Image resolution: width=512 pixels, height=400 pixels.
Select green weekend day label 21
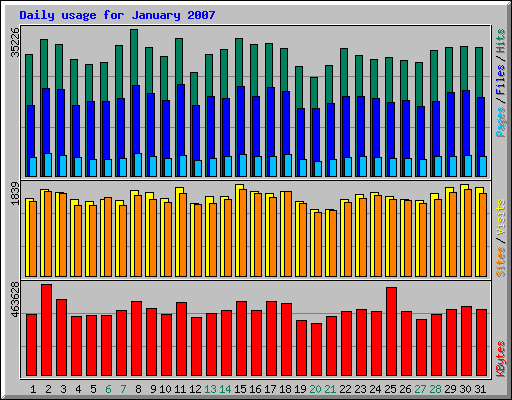[330, 389]
